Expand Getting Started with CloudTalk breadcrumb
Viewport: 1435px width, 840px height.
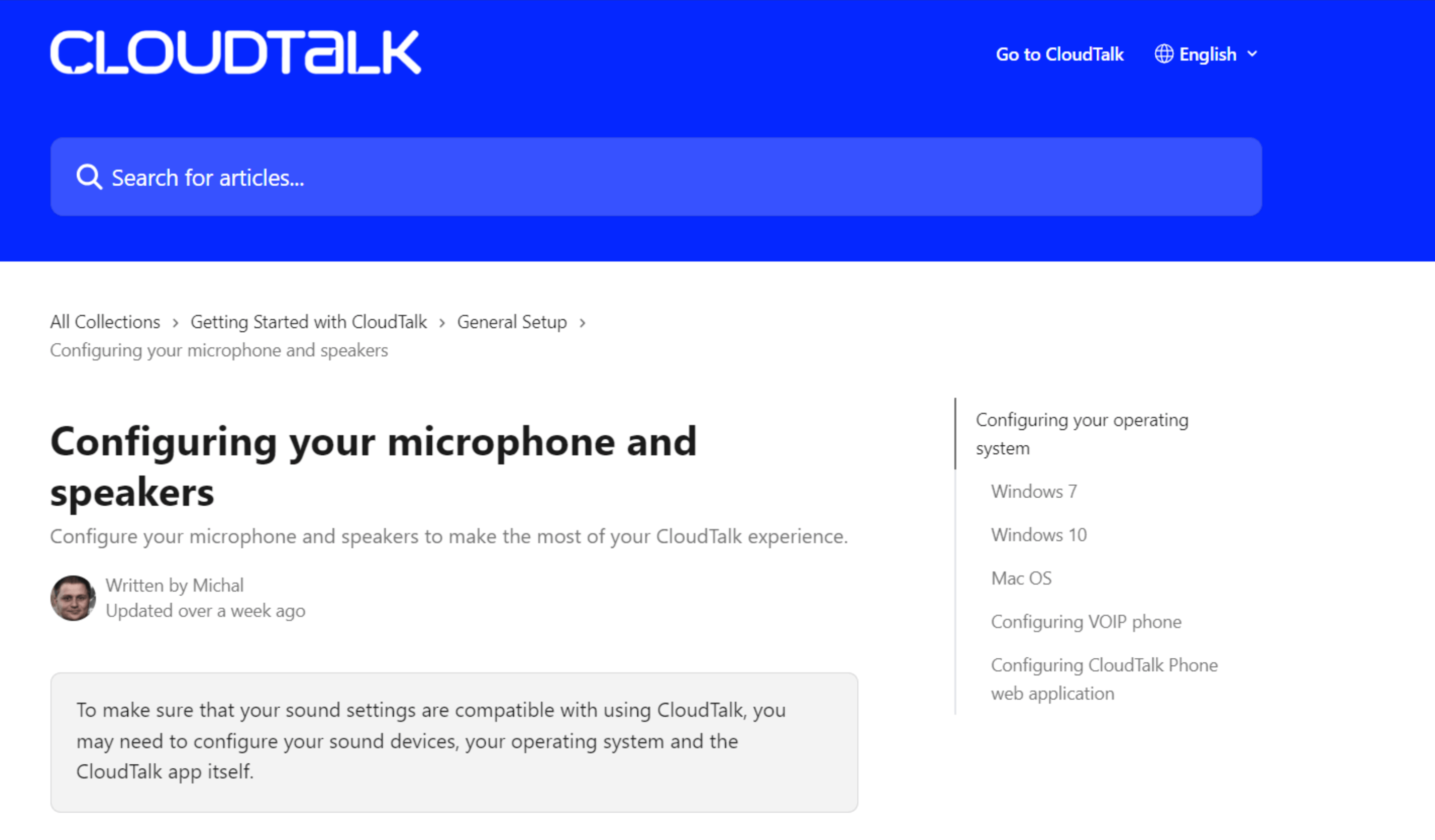tap(308, 321)
